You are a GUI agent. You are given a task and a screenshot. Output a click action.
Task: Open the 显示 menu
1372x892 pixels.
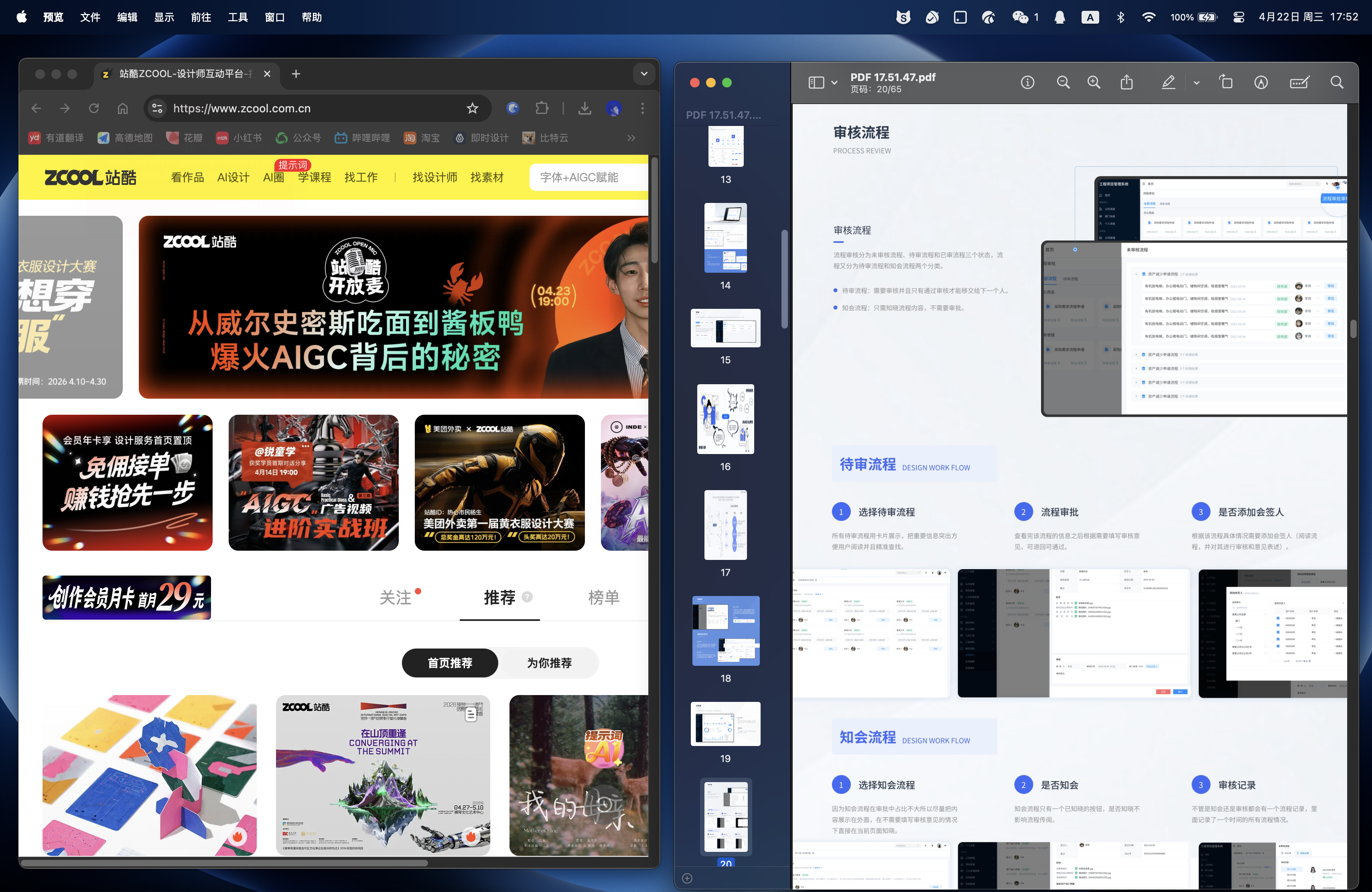(x=164, y=17)
